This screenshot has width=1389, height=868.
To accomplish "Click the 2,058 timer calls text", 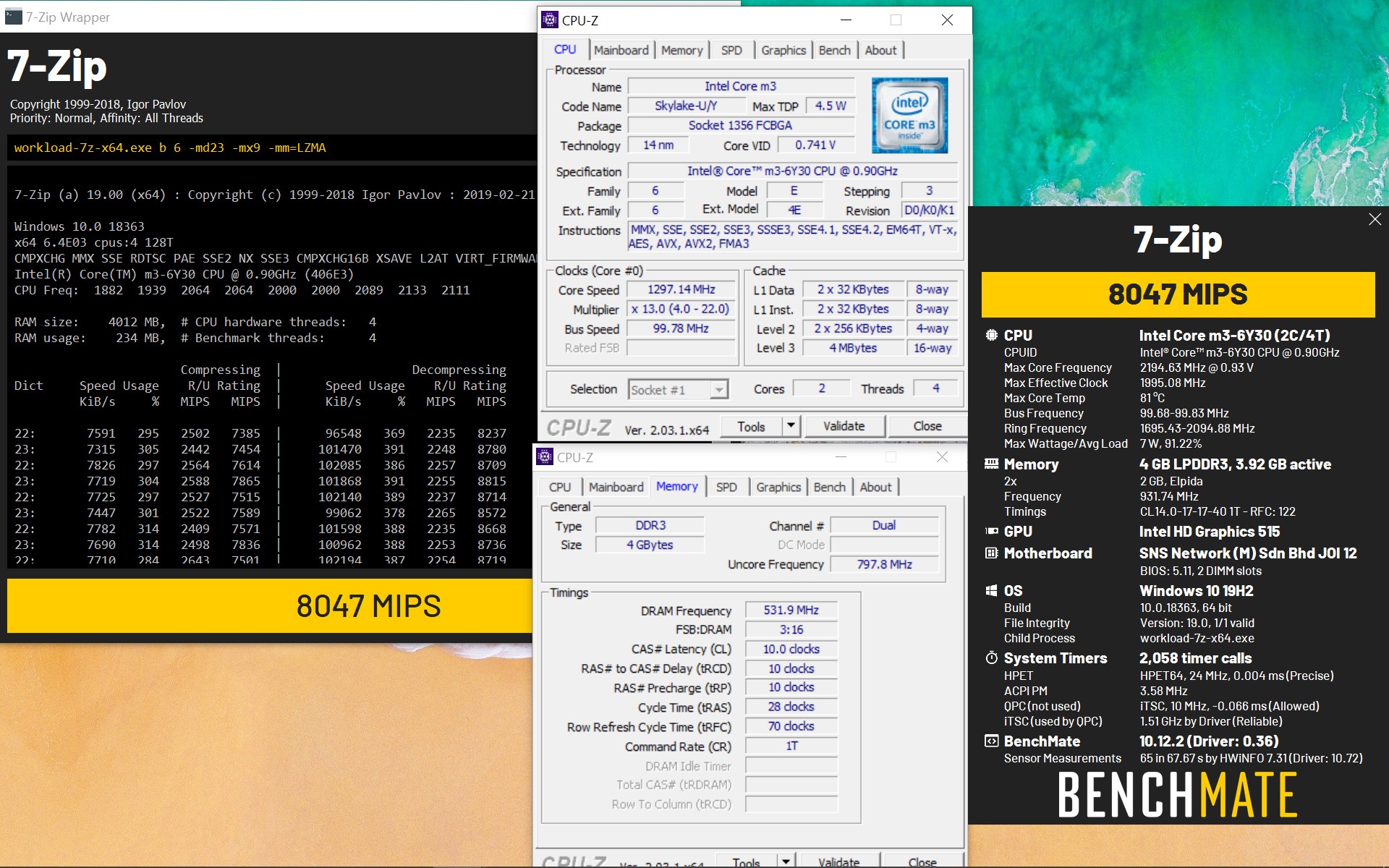I will tap(1196, 658).
